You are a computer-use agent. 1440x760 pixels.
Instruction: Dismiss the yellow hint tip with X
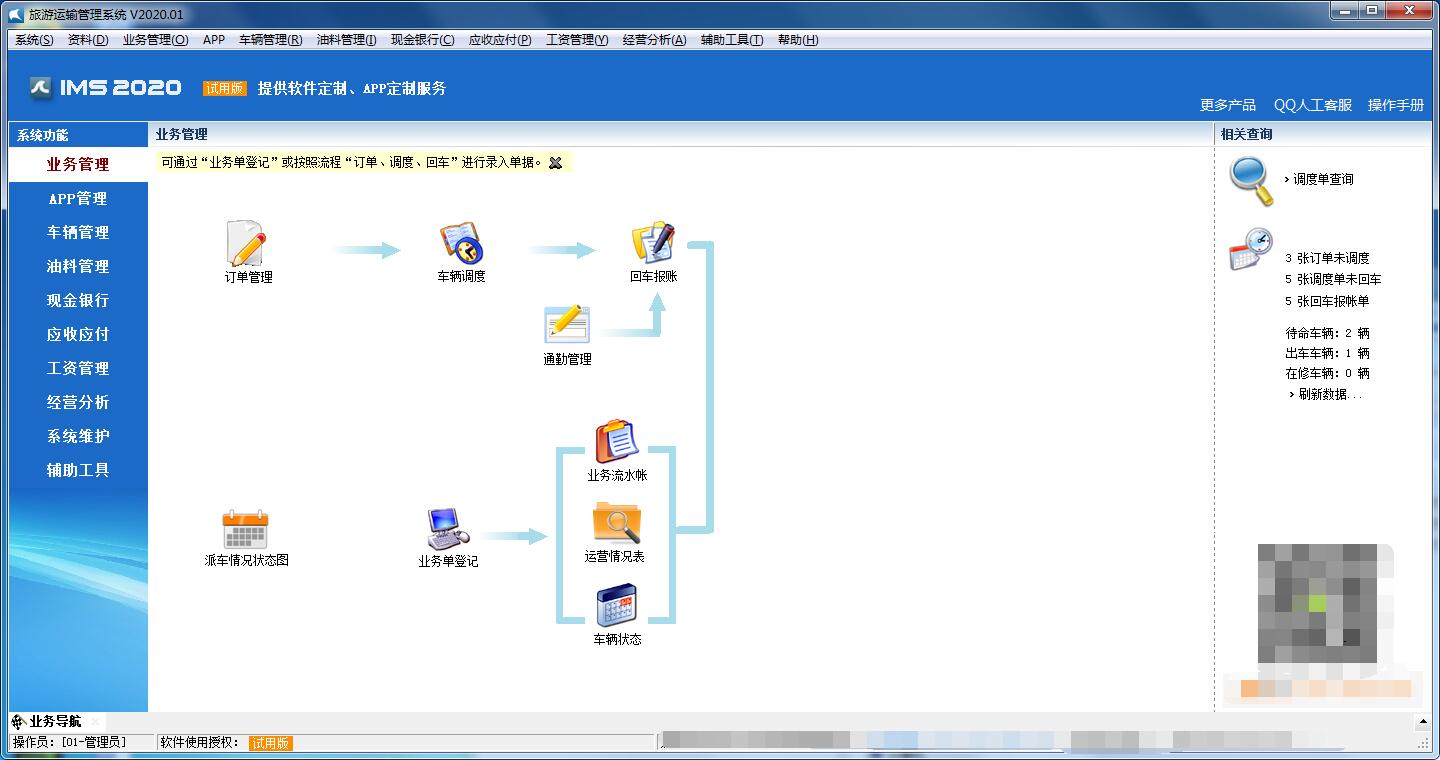click(555, 163)
